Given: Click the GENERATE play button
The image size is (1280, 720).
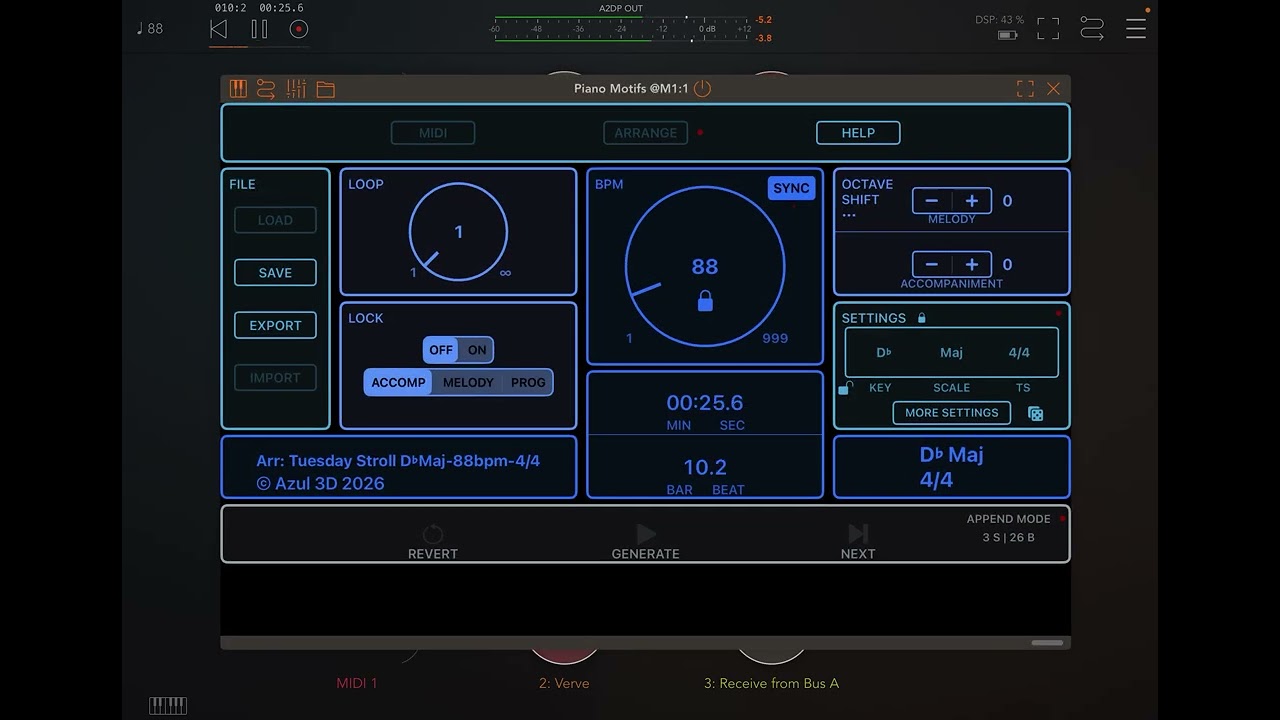Looking at the screenshot, I should (x=645, y=543).
